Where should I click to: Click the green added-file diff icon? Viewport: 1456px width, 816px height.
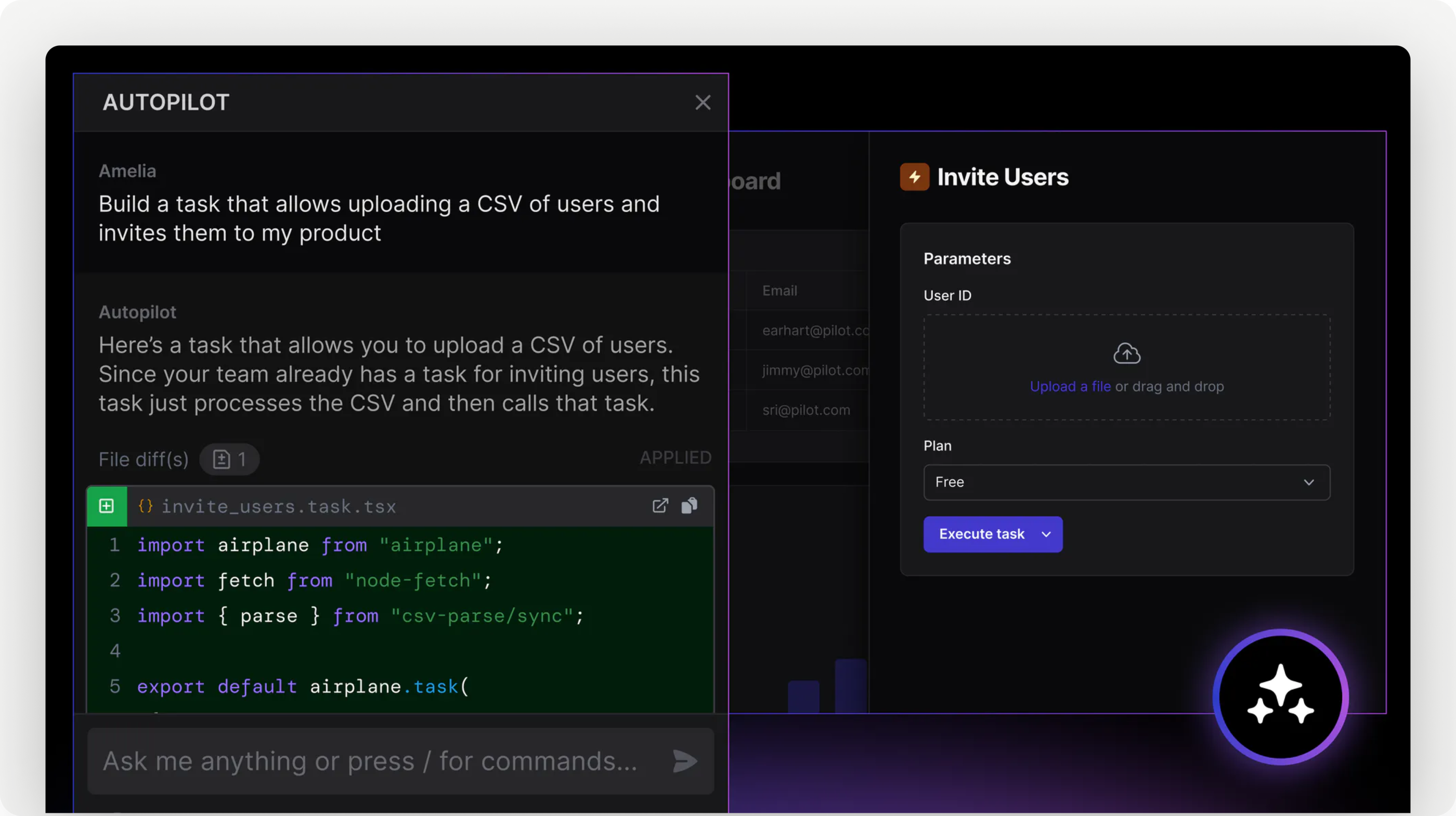107,506
